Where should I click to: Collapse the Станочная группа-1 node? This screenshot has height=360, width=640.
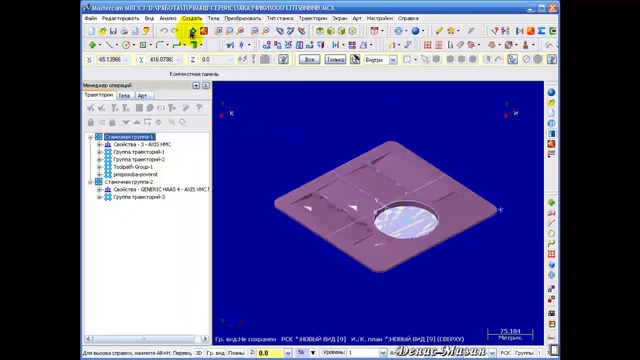[91, 137]
